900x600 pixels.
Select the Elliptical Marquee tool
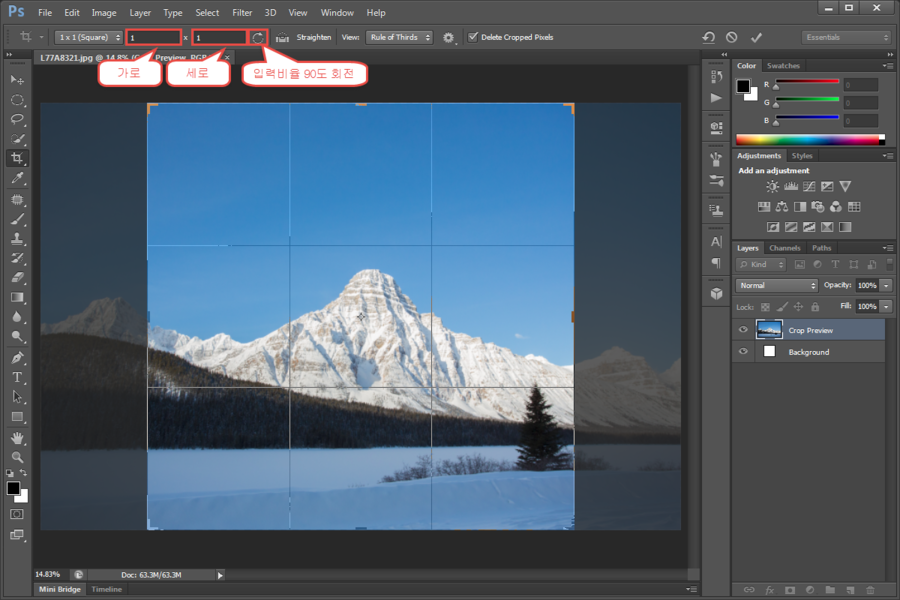click(x=17, y=100)
